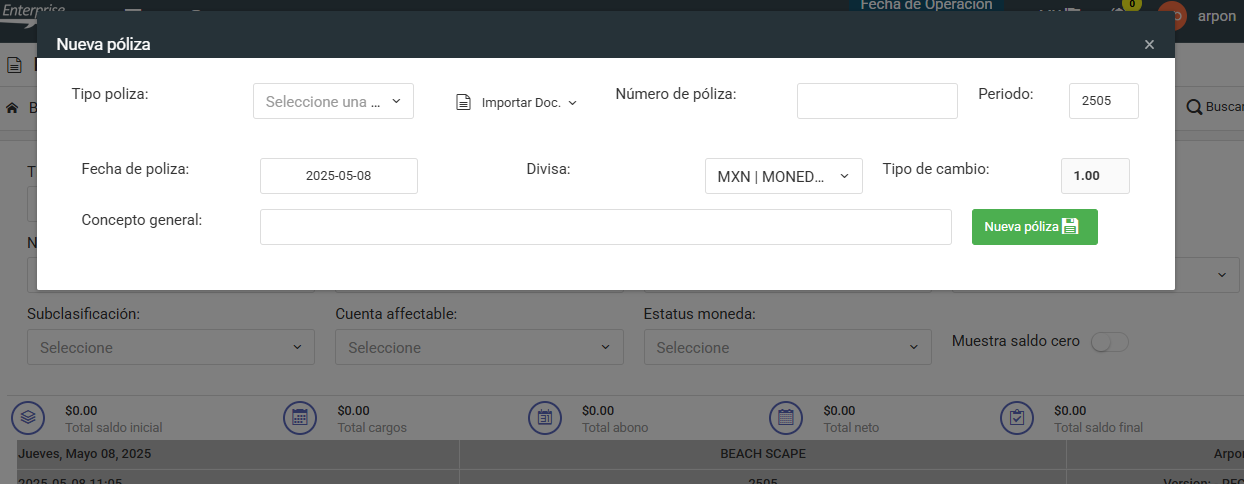This screenshot has width=1244, height=484.
Task: Click the Total abono calendar icon
Action: [545, 417]
